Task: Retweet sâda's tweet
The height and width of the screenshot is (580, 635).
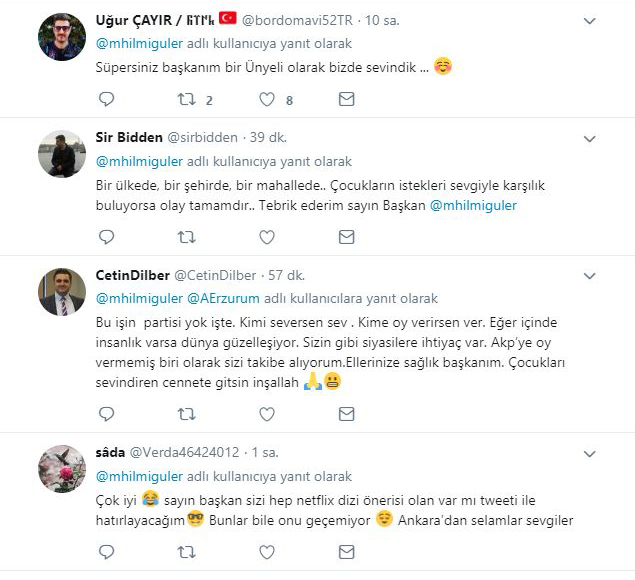Action: [187, 552]
